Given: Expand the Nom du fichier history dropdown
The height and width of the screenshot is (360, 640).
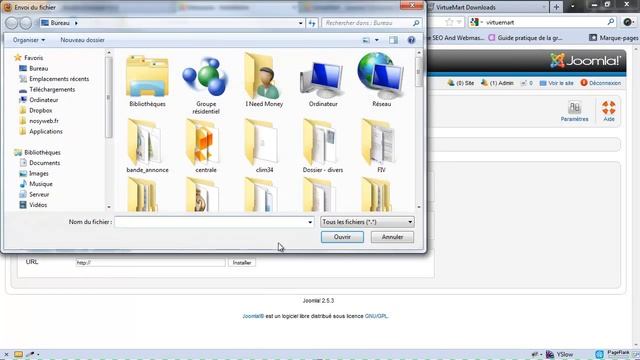Looking at the screenshot, I should [310, 222].
